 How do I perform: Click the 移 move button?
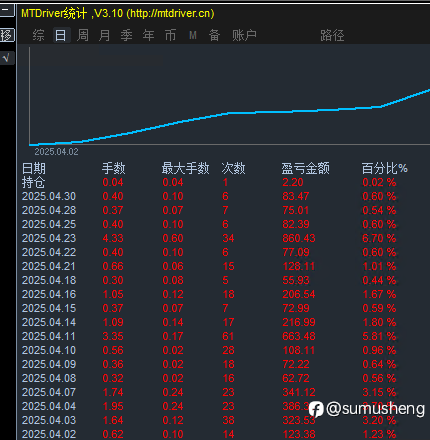(x=6, y=35)
